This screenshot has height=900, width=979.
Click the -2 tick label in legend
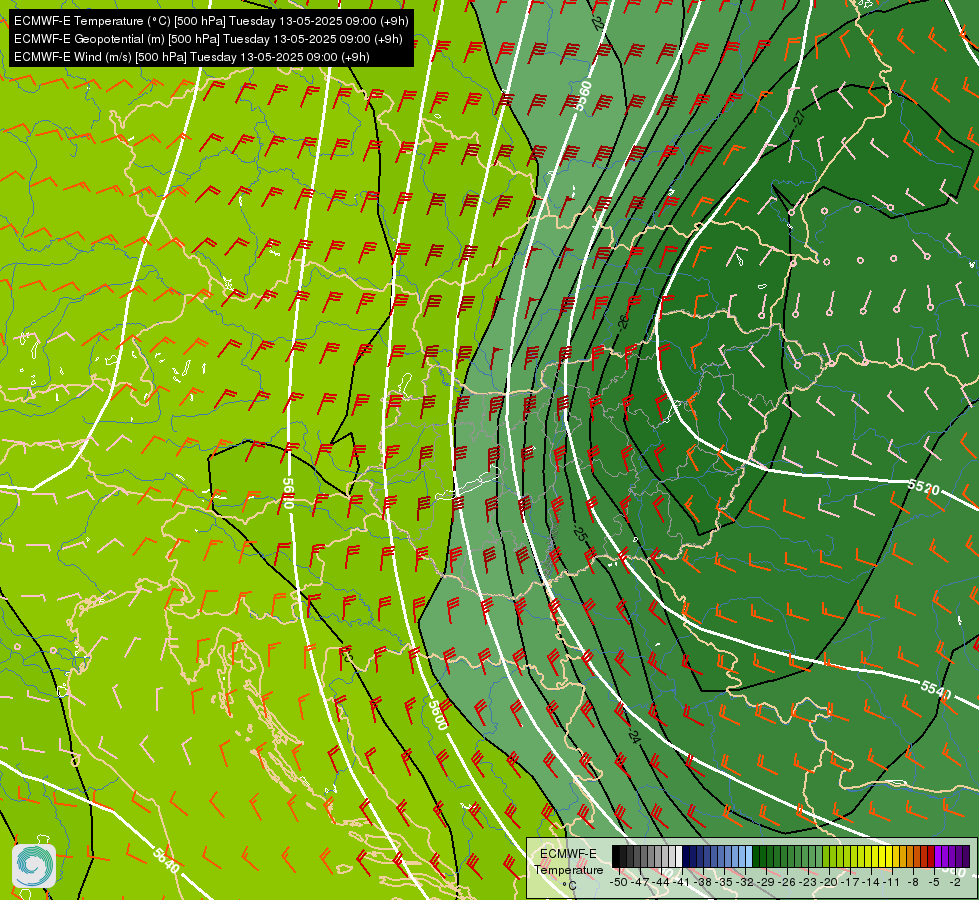pos(955,882)
